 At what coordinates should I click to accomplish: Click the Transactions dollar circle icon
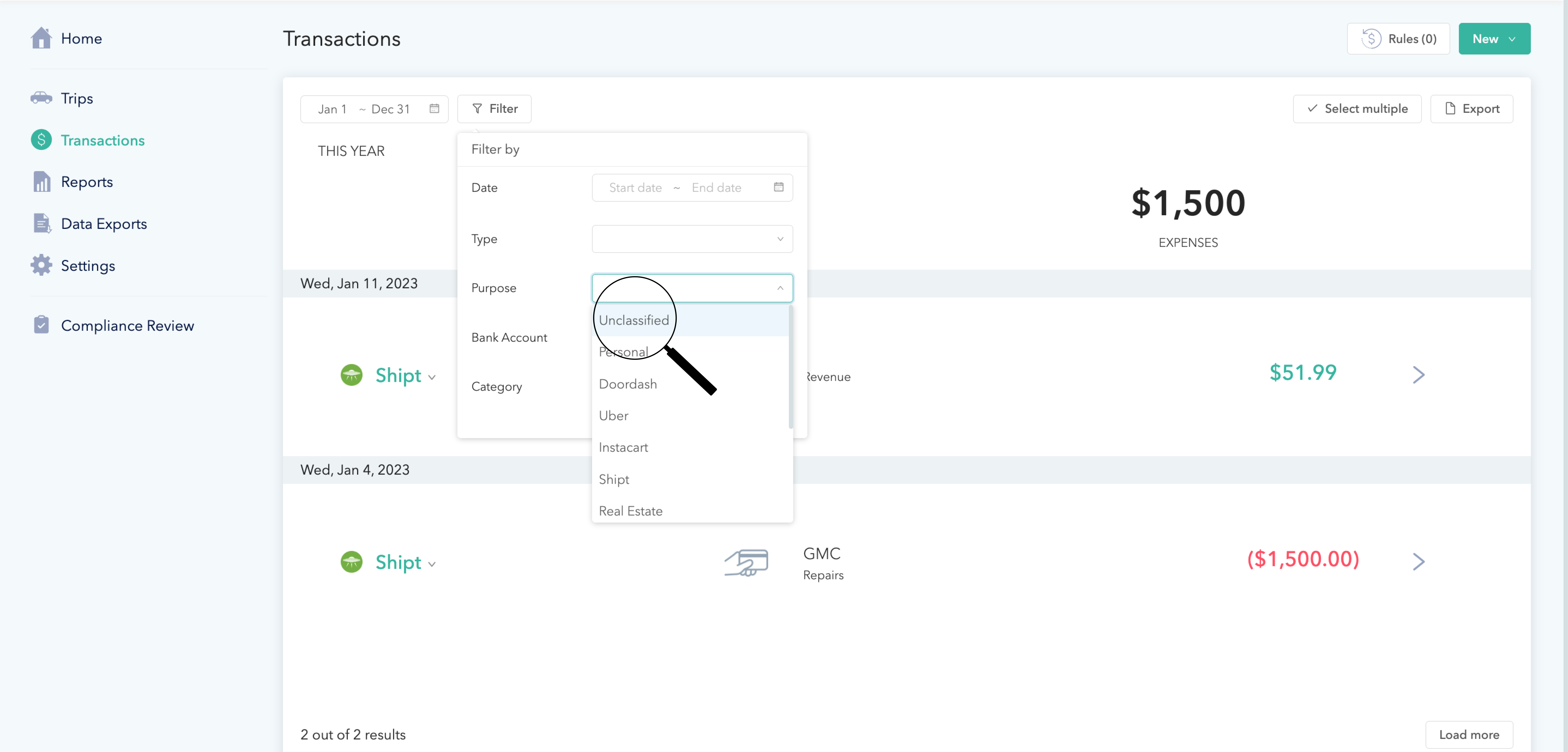coord(41,140)
